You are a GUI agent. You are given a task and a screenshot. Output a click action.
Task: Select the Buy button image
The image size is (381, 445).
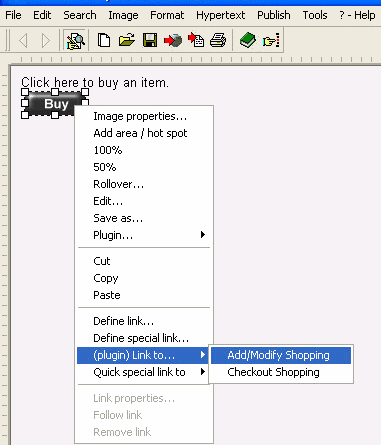pyautogui.click(x=55, y=104)
